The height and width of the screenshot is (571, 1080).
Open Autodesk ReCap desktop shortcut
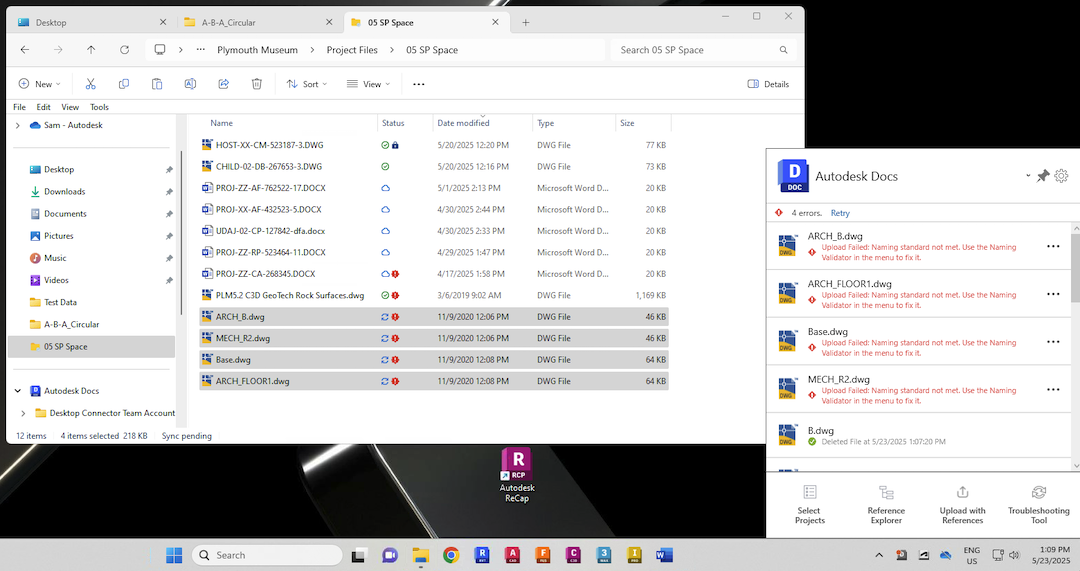pyautogui.click(x=517, y=475)
